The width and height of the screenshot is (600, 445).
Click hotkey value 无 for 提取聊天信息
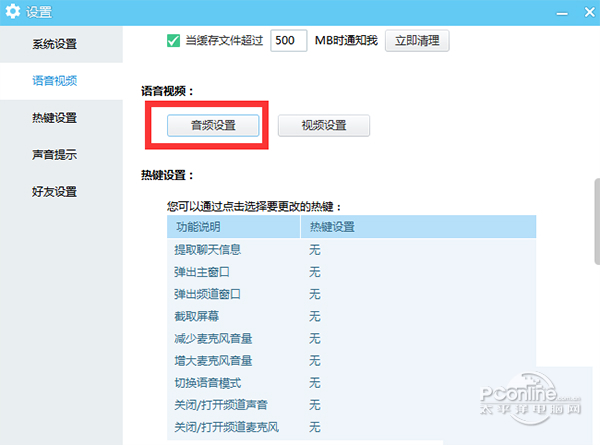(315, 250)
